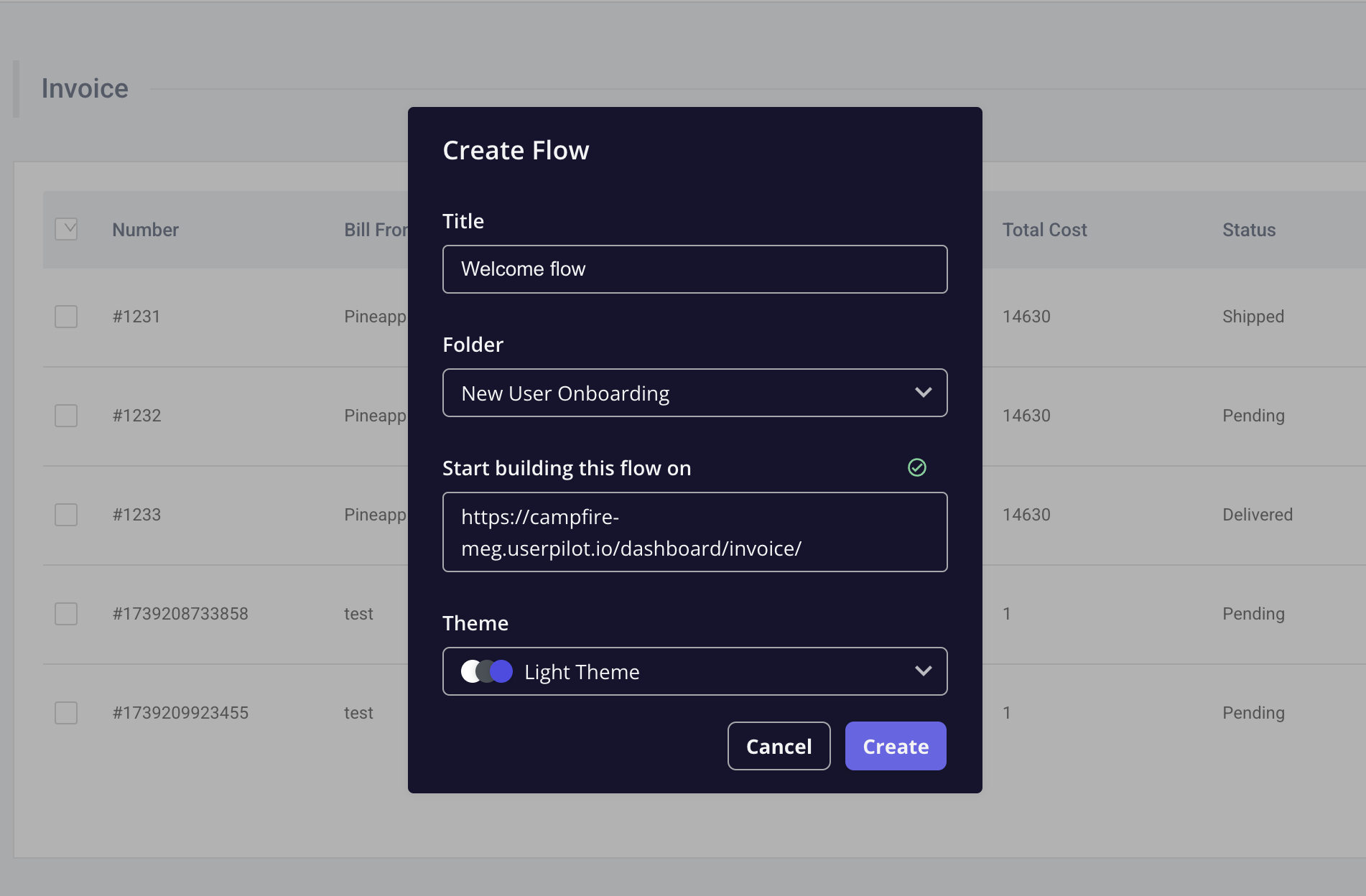The image size is (1366, 896).
Task: Edit the Welcome flow title field
Action: coord(695,269)
